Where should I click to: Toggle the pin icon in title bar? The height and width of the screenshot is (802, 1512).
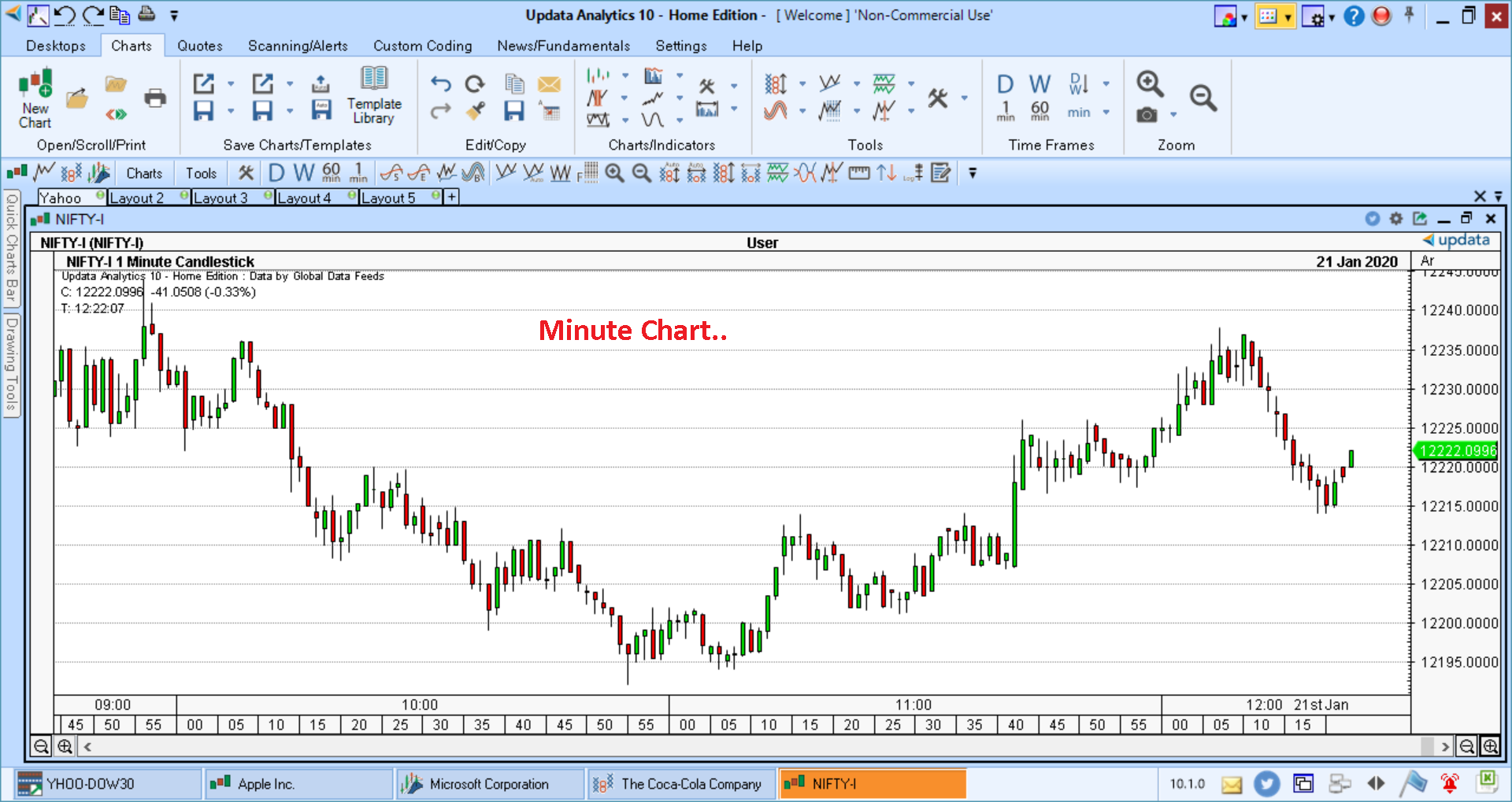pyautogui.click(x=1410, y=15)
